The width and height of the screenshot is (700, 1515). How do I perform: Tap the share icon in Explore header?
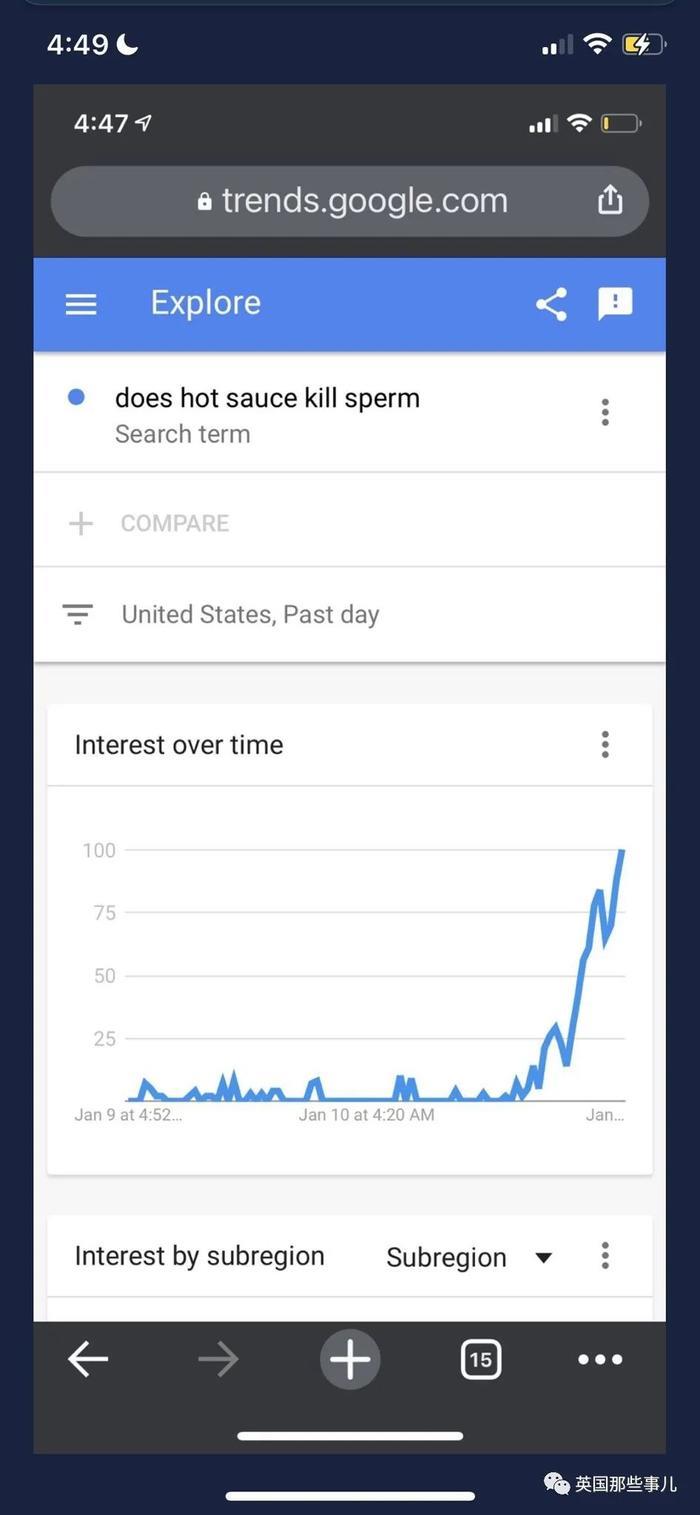click(551, 304)
